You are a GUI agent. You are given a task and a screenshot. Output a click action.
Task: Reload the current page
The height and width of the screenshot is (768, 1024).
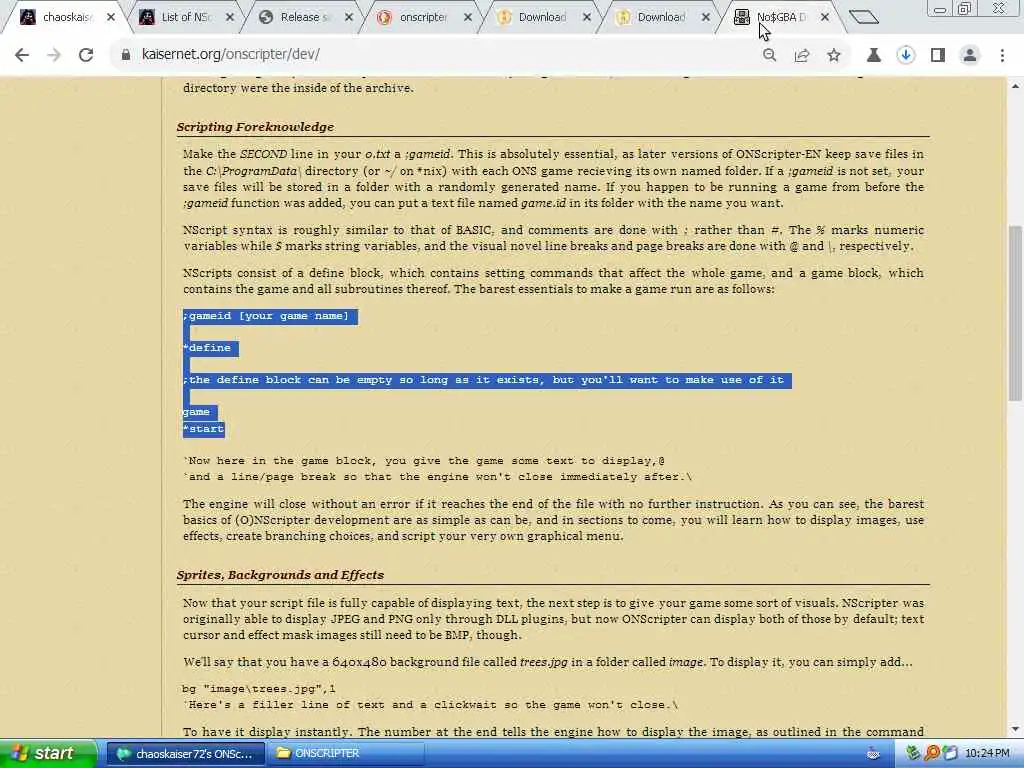pyautogui.click(x=86, y=55)
